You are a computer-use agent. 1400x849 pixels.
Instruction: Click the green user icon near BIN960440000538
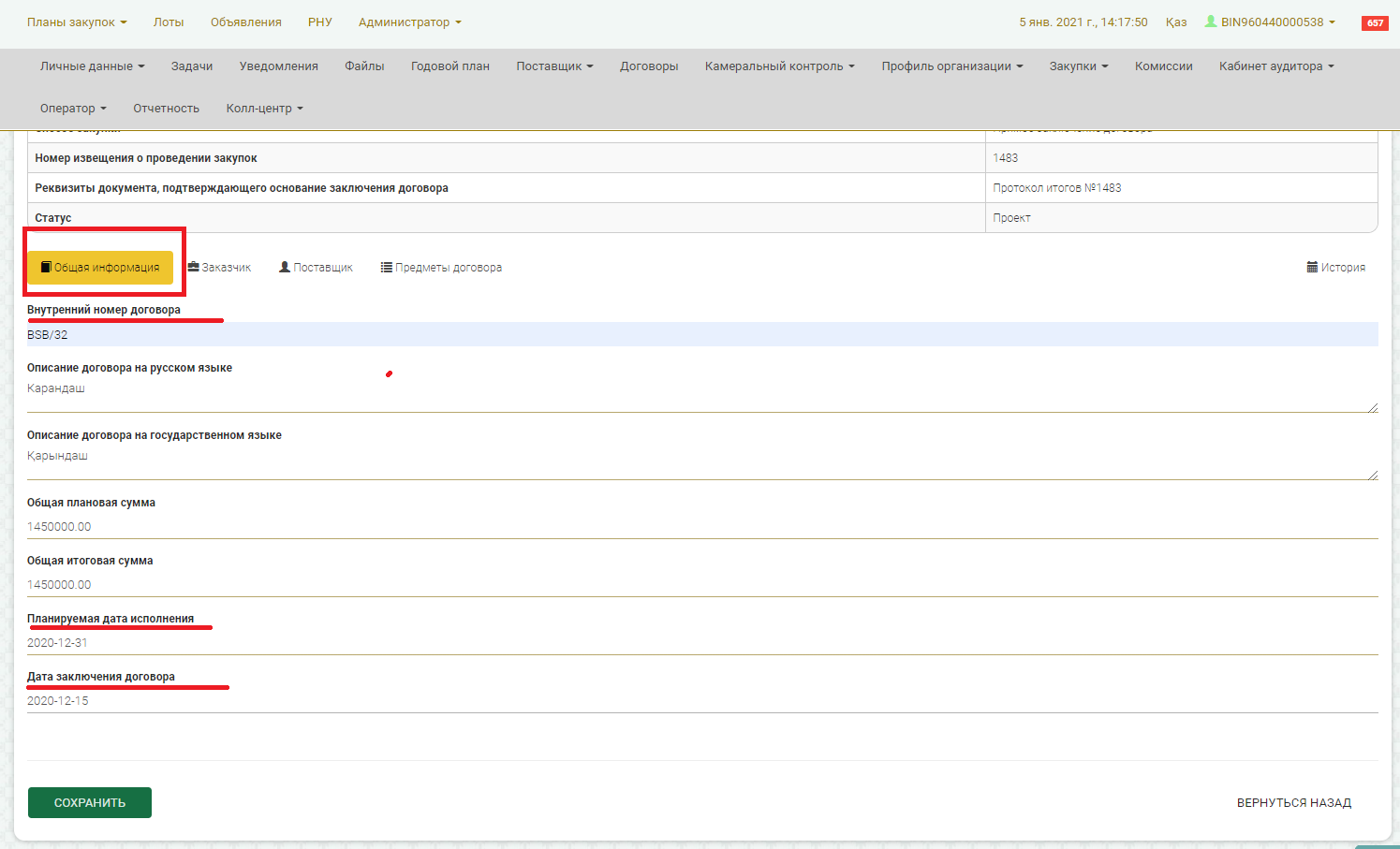(1211, 22)
